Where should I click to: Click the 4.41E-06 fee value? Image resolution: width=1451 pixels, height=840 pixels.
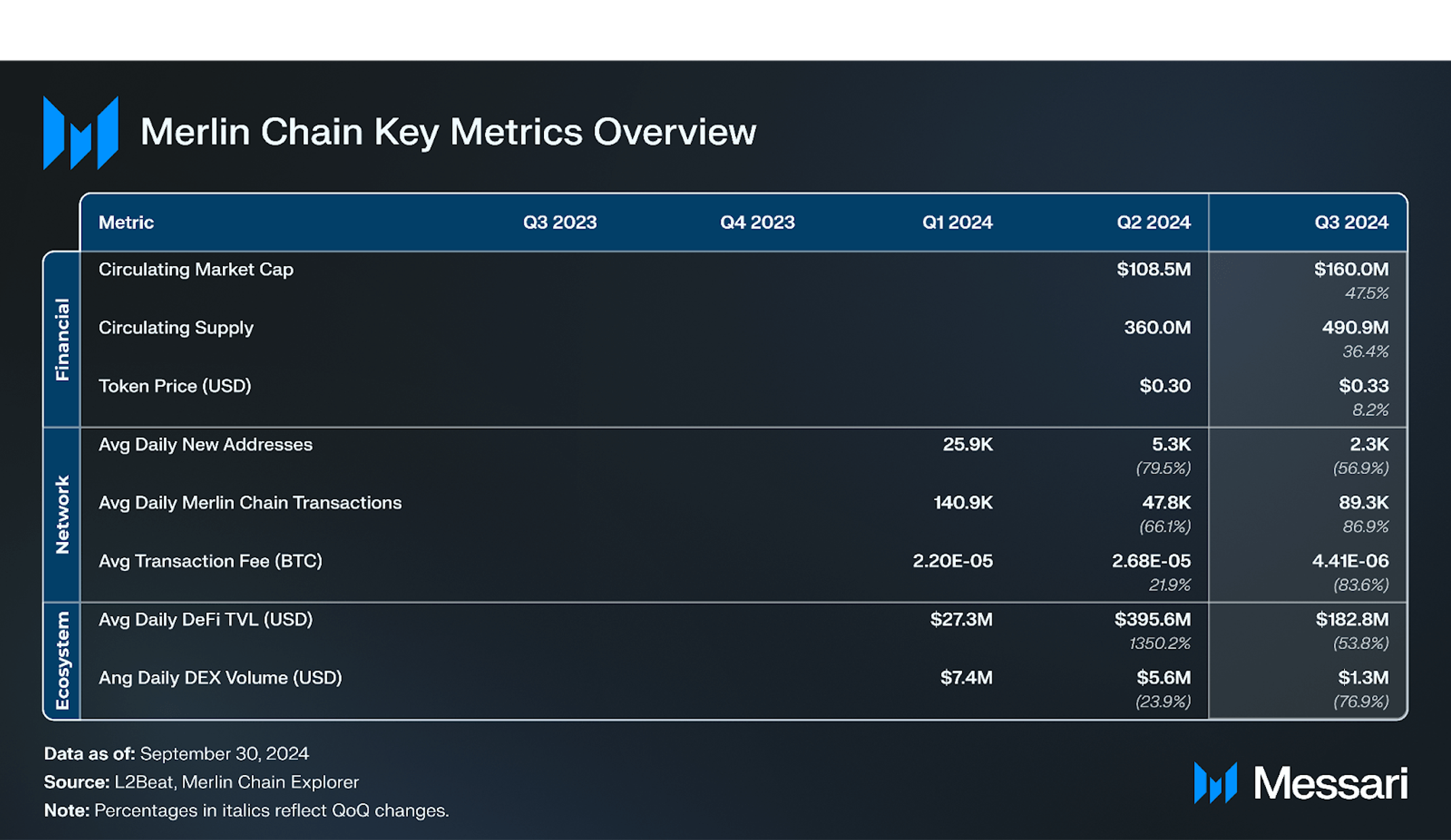[x=1350, y=561]
